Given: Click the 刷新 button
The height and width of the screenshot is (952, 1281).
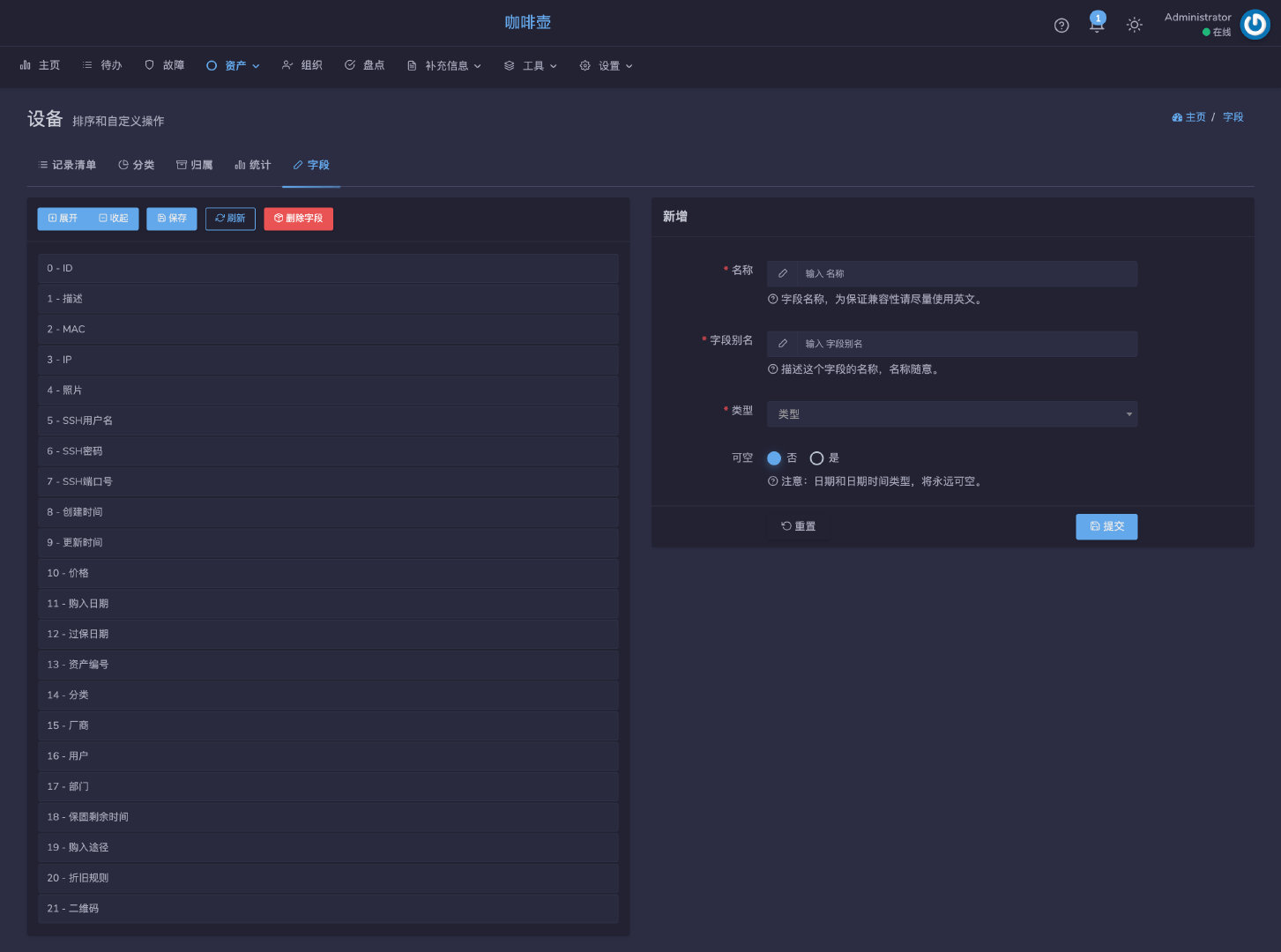Looking at the screenshot, I should 230,219.
